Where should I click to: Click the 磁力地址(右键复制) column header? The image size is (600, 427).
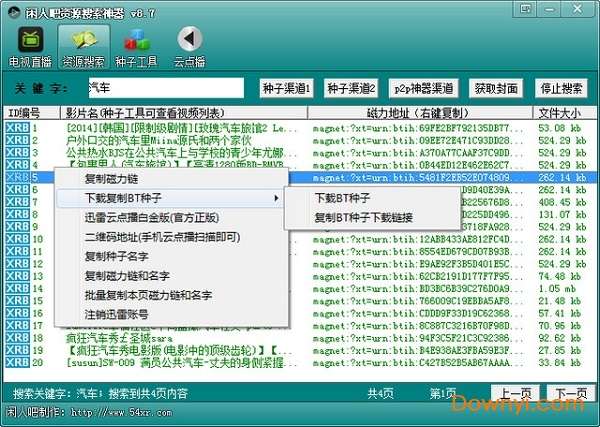(420, 113)
